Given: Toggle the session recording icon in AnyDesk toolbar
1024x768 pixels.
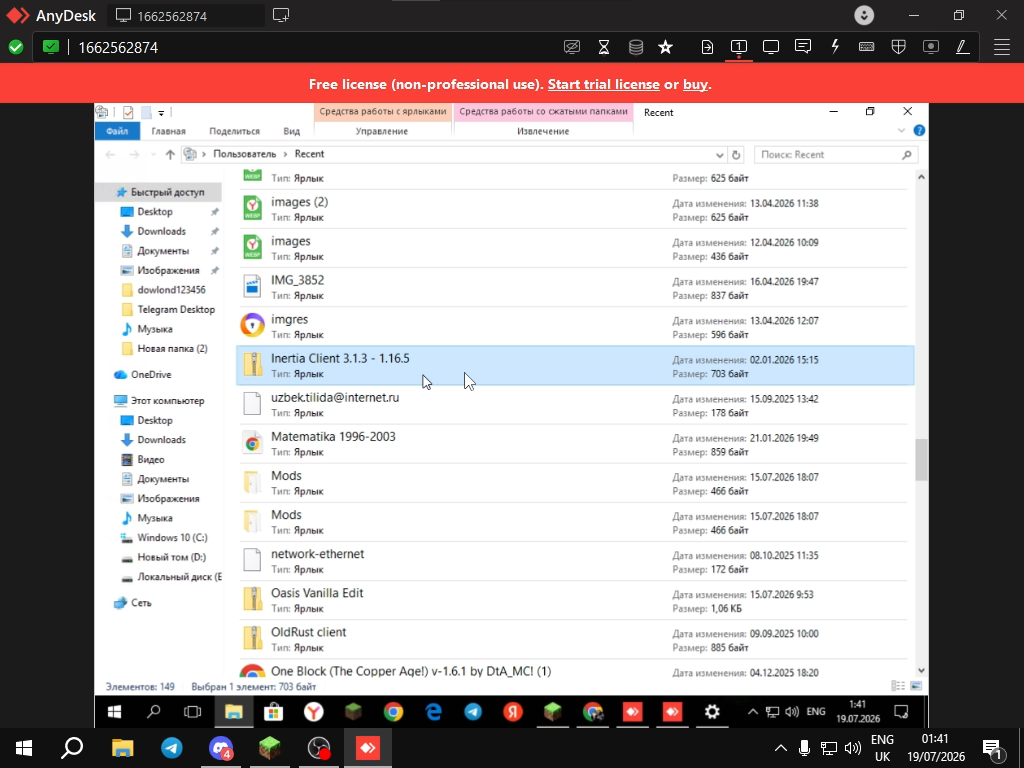Looking at the screenshot, I should 931,47.
